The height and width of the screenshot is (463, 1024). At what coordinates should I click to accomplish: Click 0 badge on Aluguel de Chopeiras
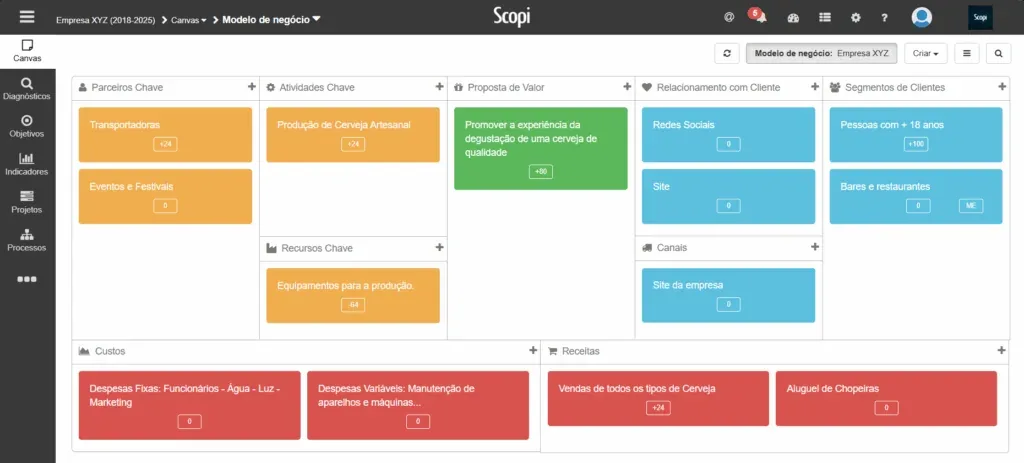click(x=886, y=408)
